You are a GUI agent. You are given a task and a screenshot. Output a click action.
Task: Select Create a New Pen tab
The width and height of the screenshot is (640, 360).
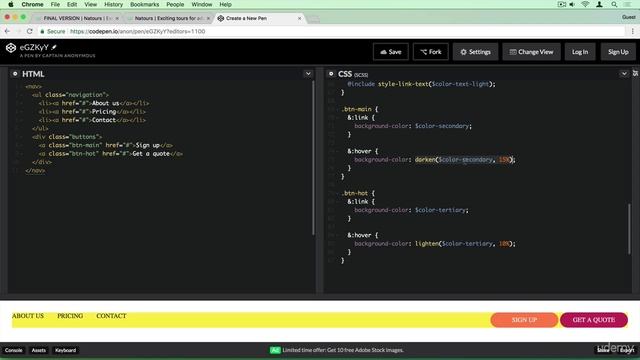[260, 18]
